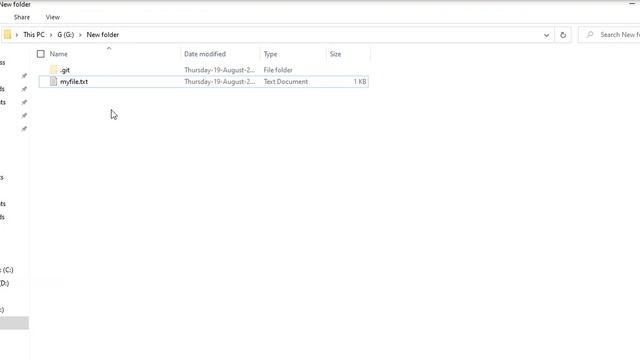Select 'This PC' in breadcrumb path
The height and width of the screenshot is (360, 640).
pyautogui.click(x=34, y=35)
